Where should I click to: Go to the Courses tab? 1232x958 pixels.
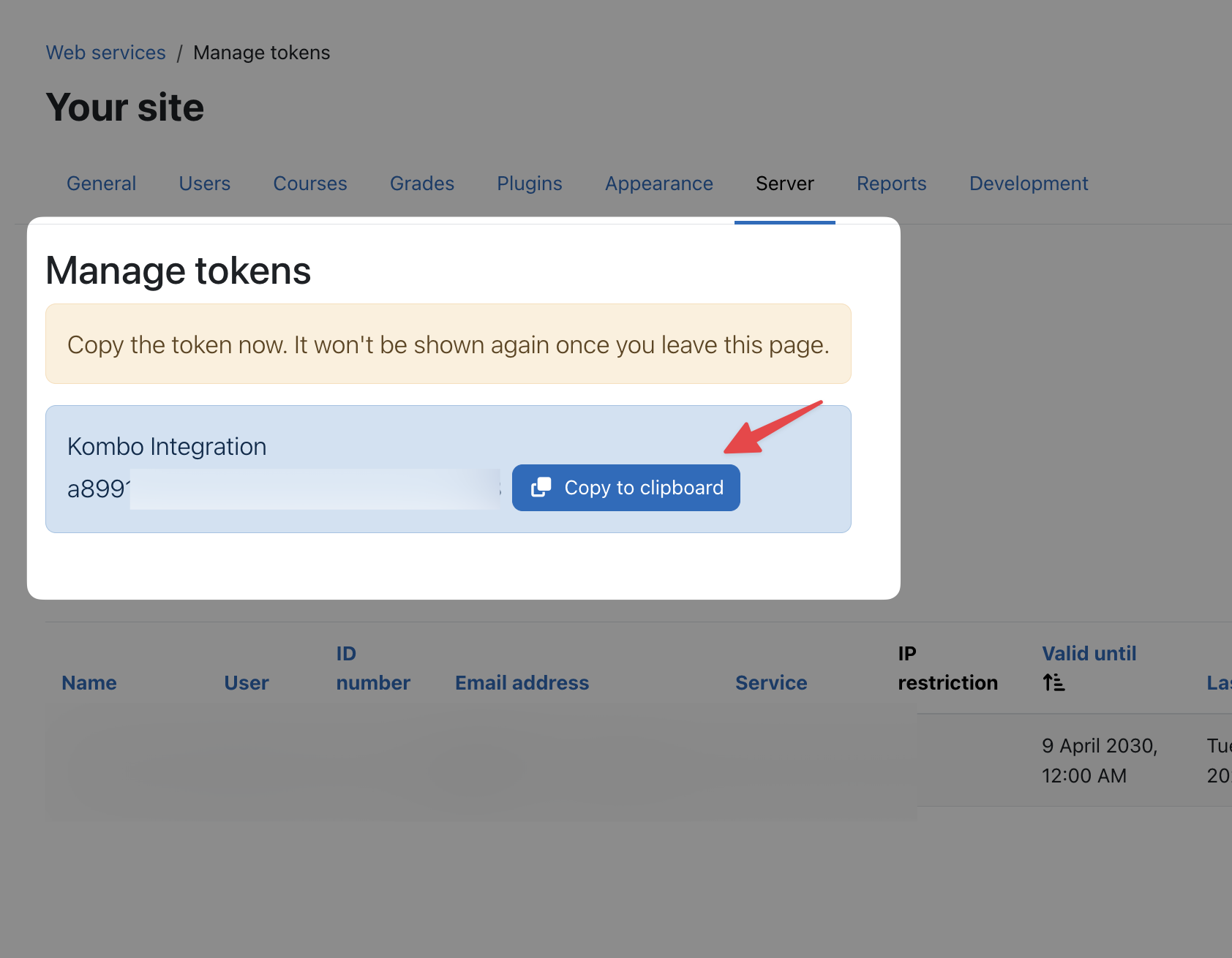(309, 184)
